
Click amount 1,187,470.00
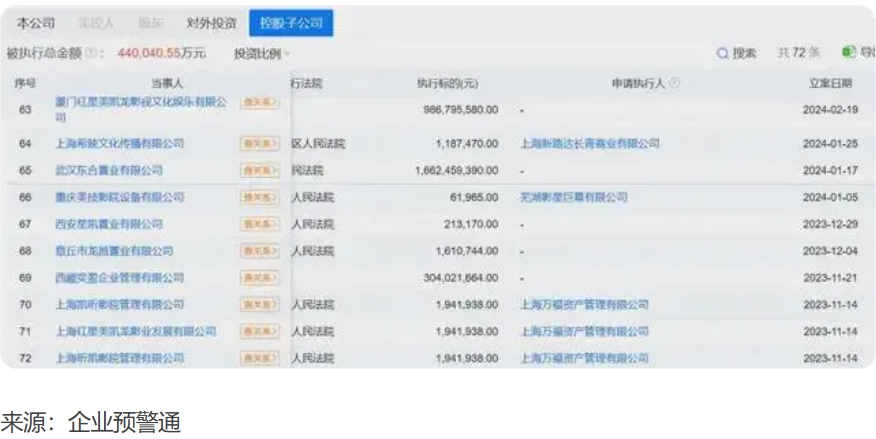(x=466, y=144)
